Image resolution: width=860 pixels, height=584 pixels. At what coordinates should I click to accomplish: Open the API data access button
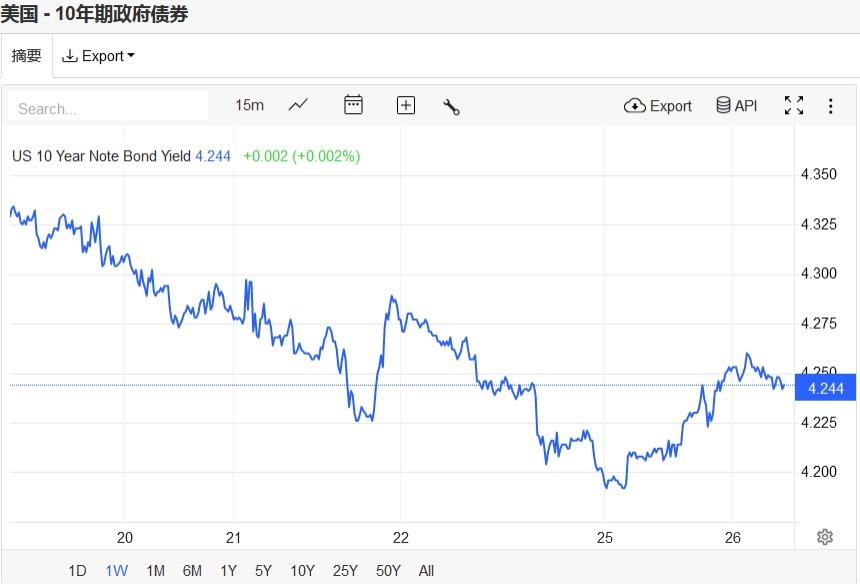tap(737, 105)
